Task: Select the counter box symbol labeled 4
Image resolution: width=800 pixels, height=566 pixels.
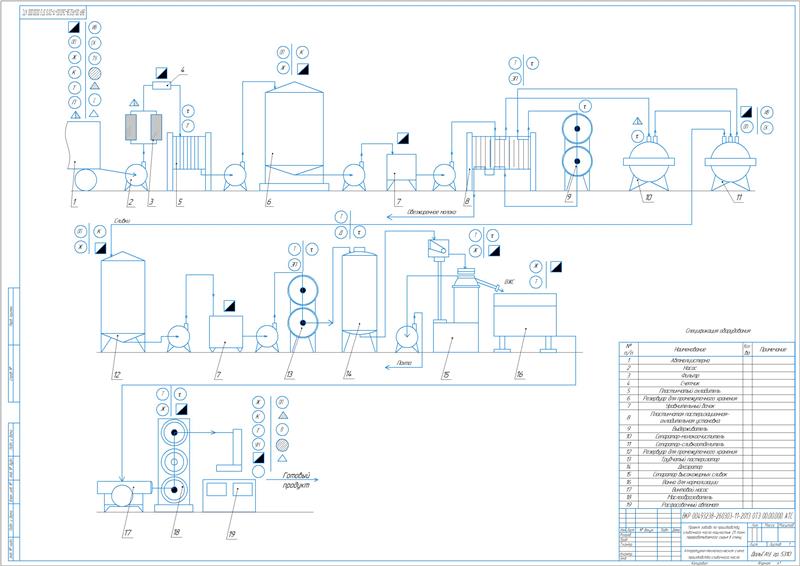Action: click(x=162, y=86)
